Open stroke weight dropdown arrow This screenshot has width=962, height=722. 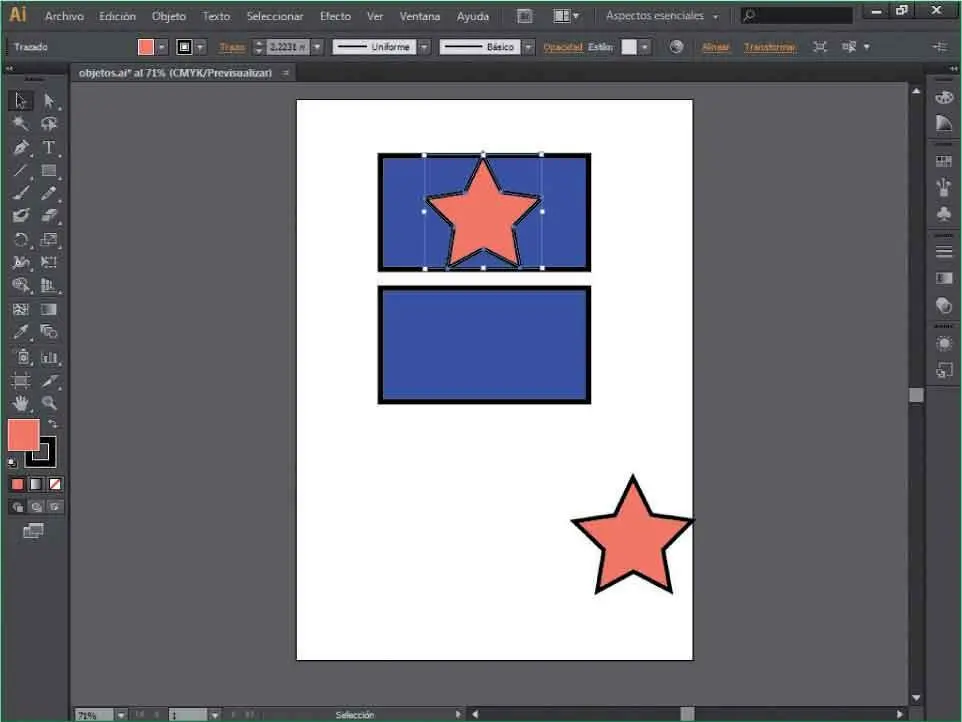click(x=317, y=47)
